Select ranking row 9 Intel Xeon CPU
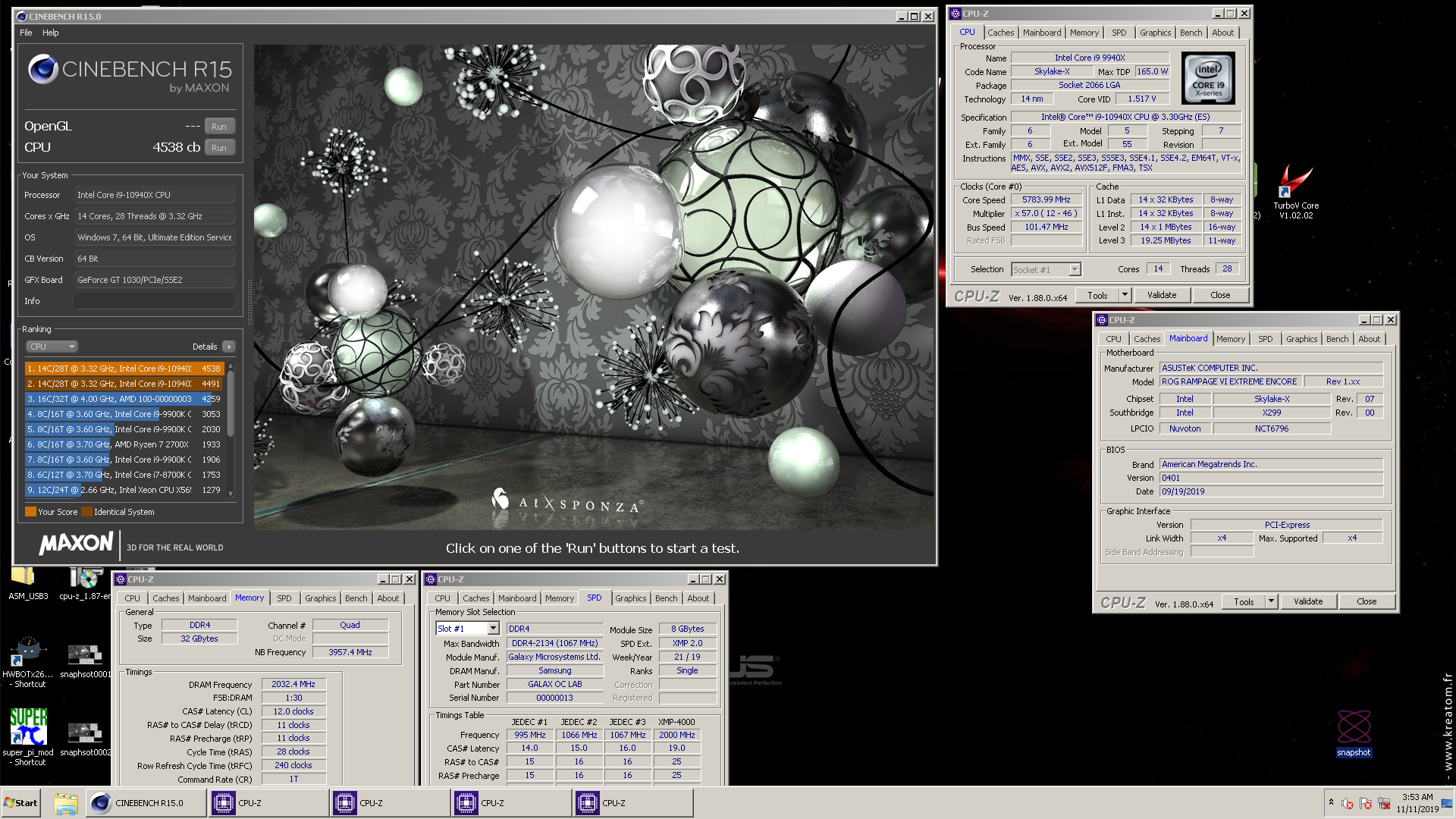The width and height of the screenshot is (1456, 819). pos(124,490)
